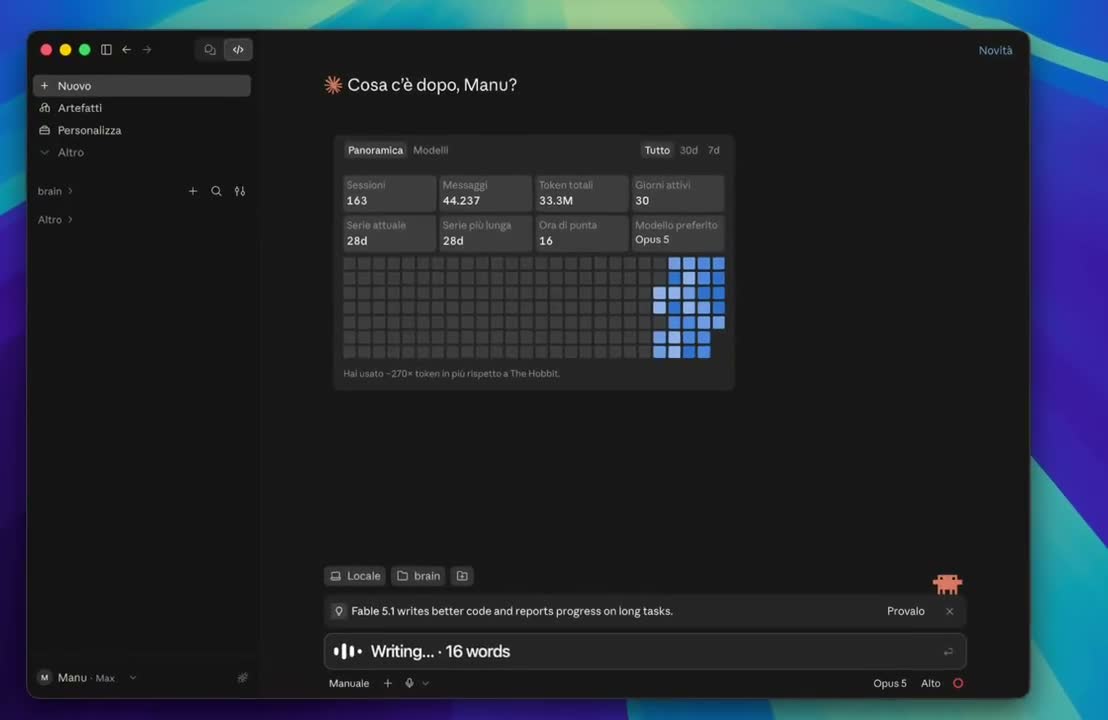Click into the Writing input field
This screenshot has width=1108, height=720.
(644, 651)
